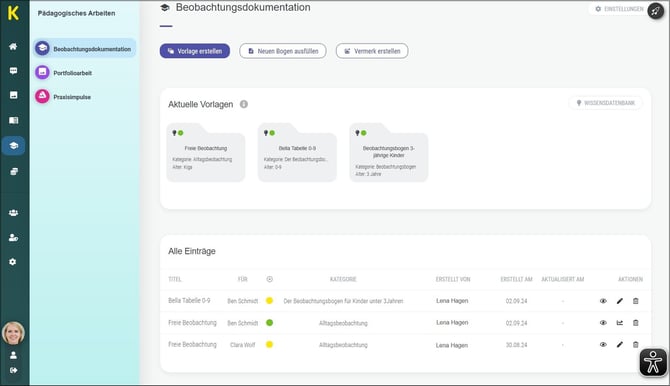Image resolution: width=670 pixels, height=386 pixels.
Task: Select Clara Wolf name in entries table
Action: pyautogui.click(x=242, y=345)
